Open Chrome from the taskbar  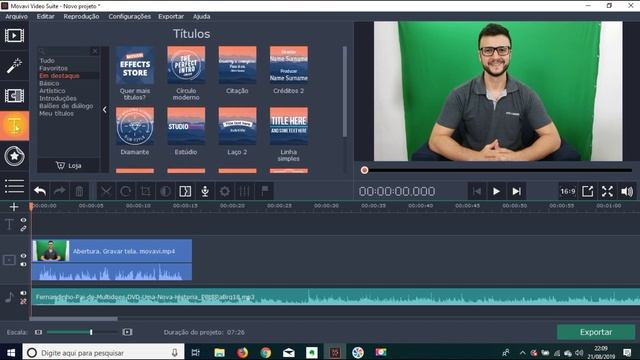coord(266,352)
